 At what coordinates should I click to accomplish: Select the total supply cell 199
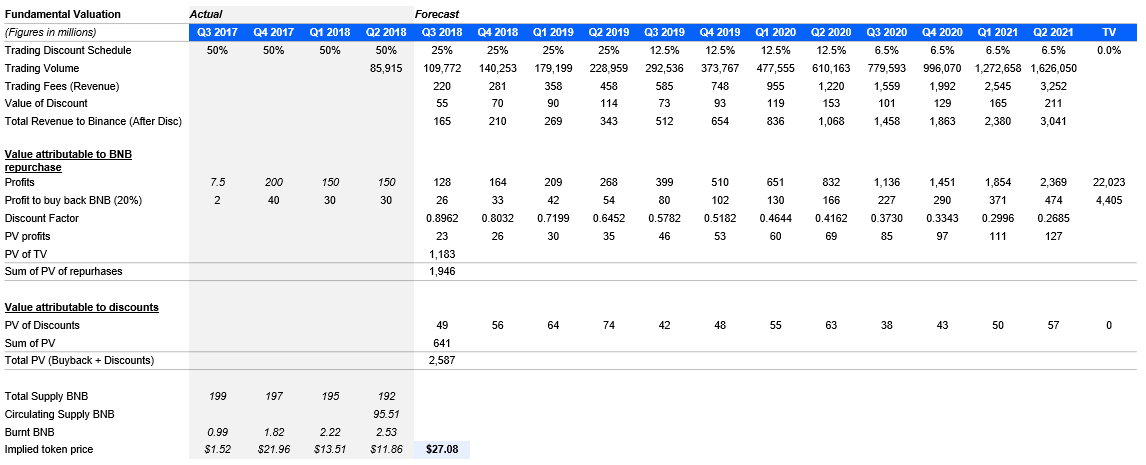coord(217,396)
